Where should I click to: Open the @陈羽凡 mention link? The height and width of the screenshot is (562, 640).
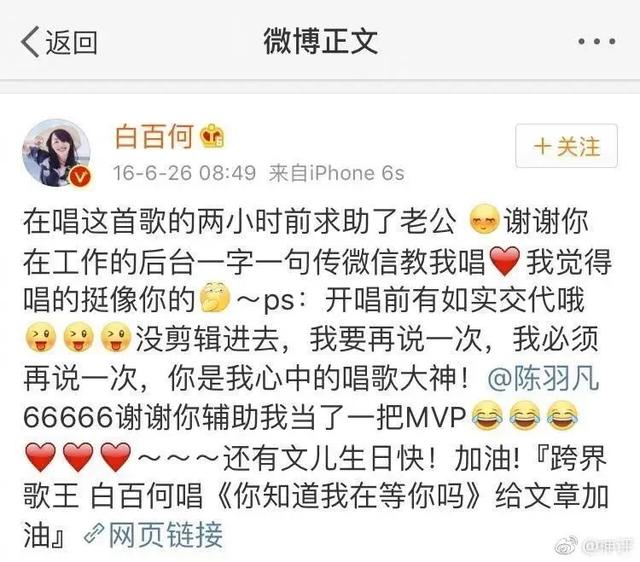click(x=543, y=379)
